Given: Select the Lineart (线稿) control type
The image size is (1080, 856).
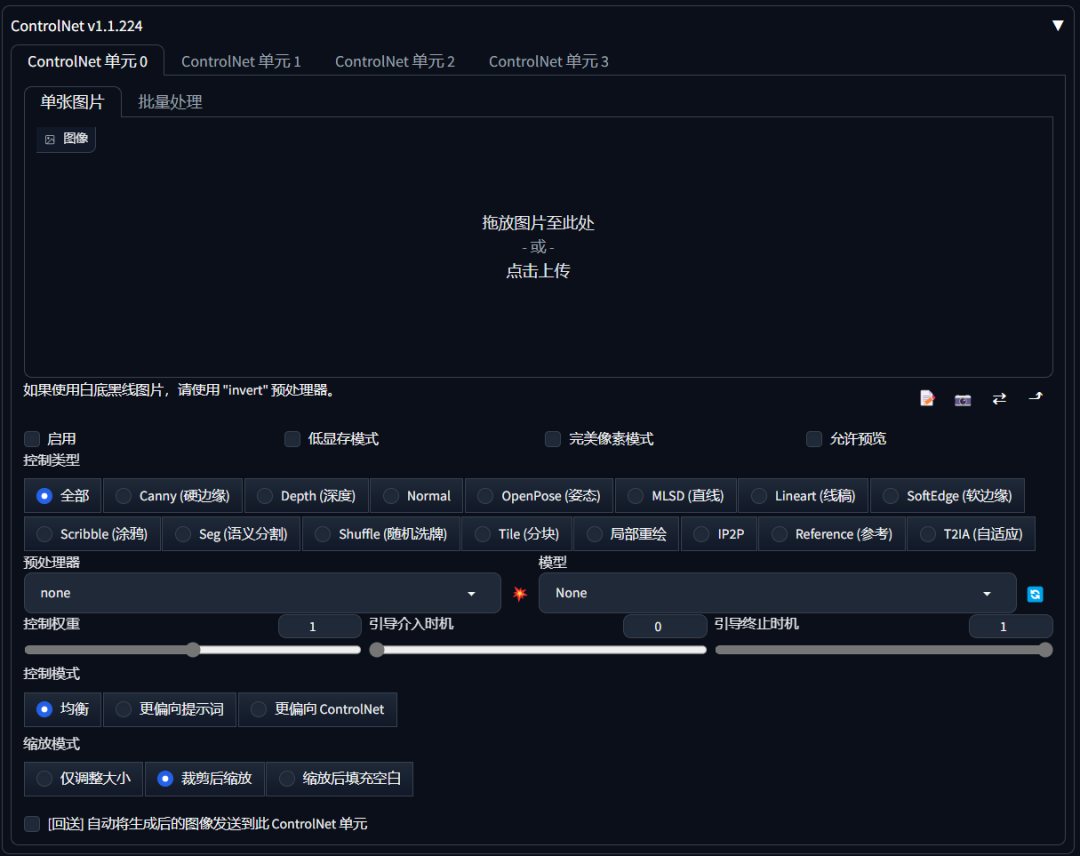Looking at the screenshot, I should pyautogui.click(x=803, y=496).
